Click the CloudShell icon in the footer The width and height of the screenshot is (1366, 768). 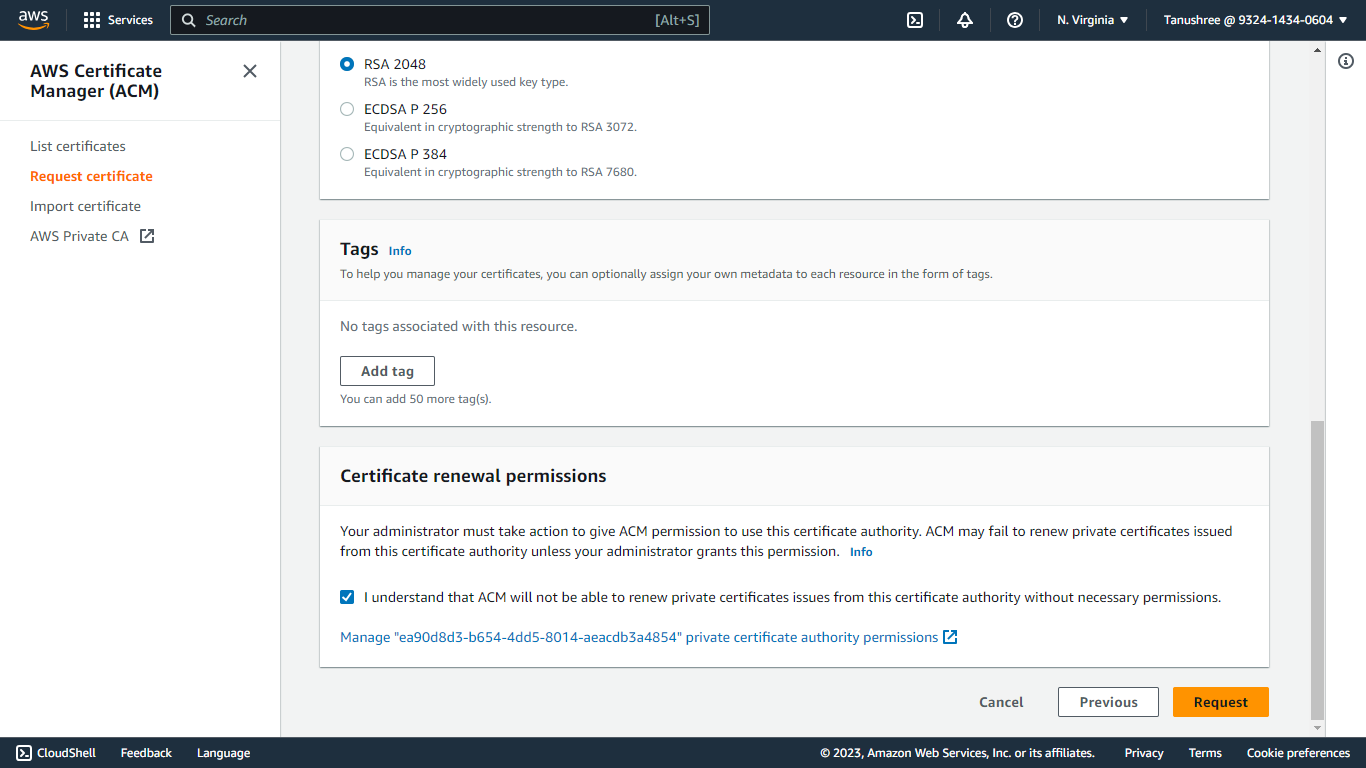24,753
